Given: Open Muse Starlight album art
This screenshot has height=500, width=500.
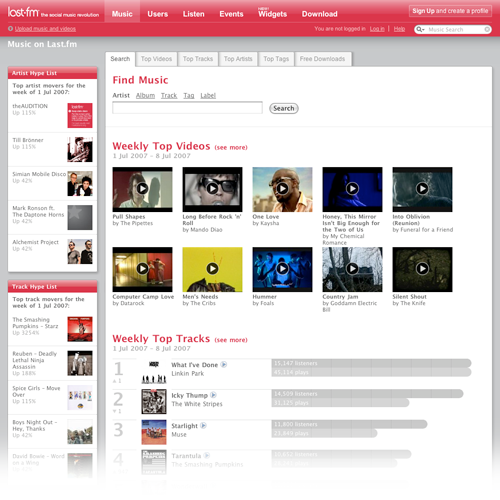Looking at the screenshot, I should [x=154, y=432].
